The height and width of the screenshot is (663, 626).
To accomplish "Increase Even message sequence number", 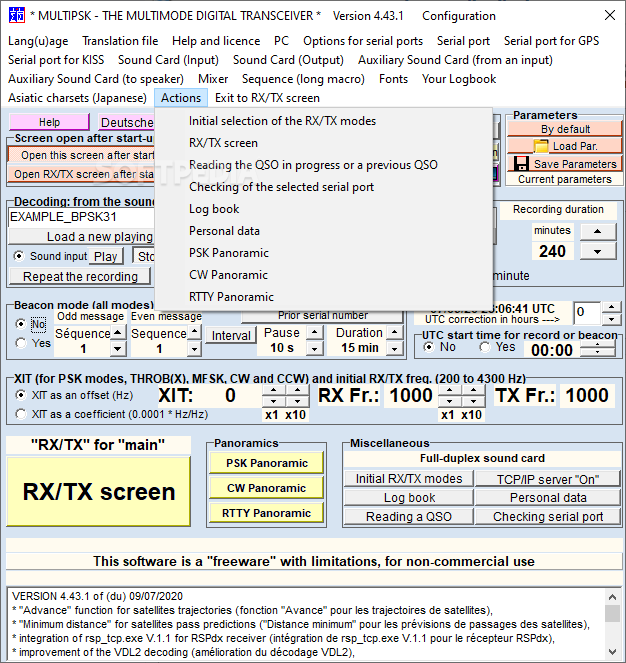I will (x=194, y=332).
